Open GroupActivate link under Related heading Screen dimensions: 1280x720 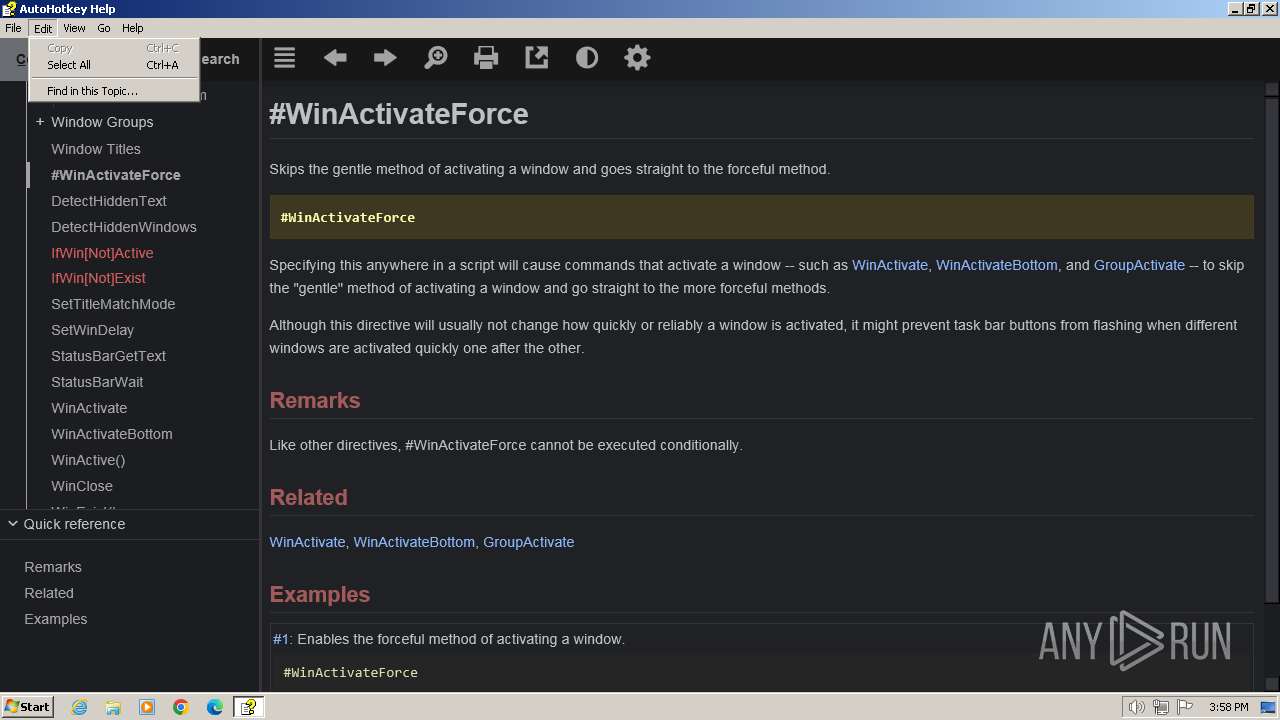point(529,542)
